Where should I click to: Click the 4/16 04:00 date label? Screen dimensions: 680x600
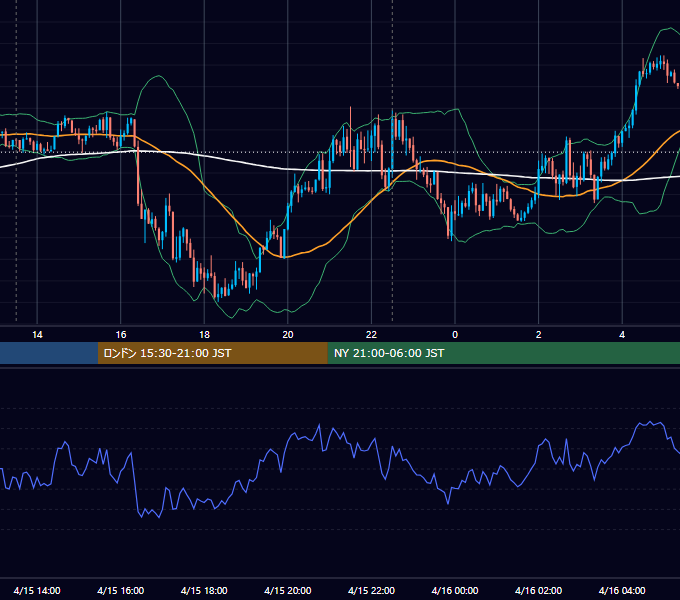coord(622,590)
